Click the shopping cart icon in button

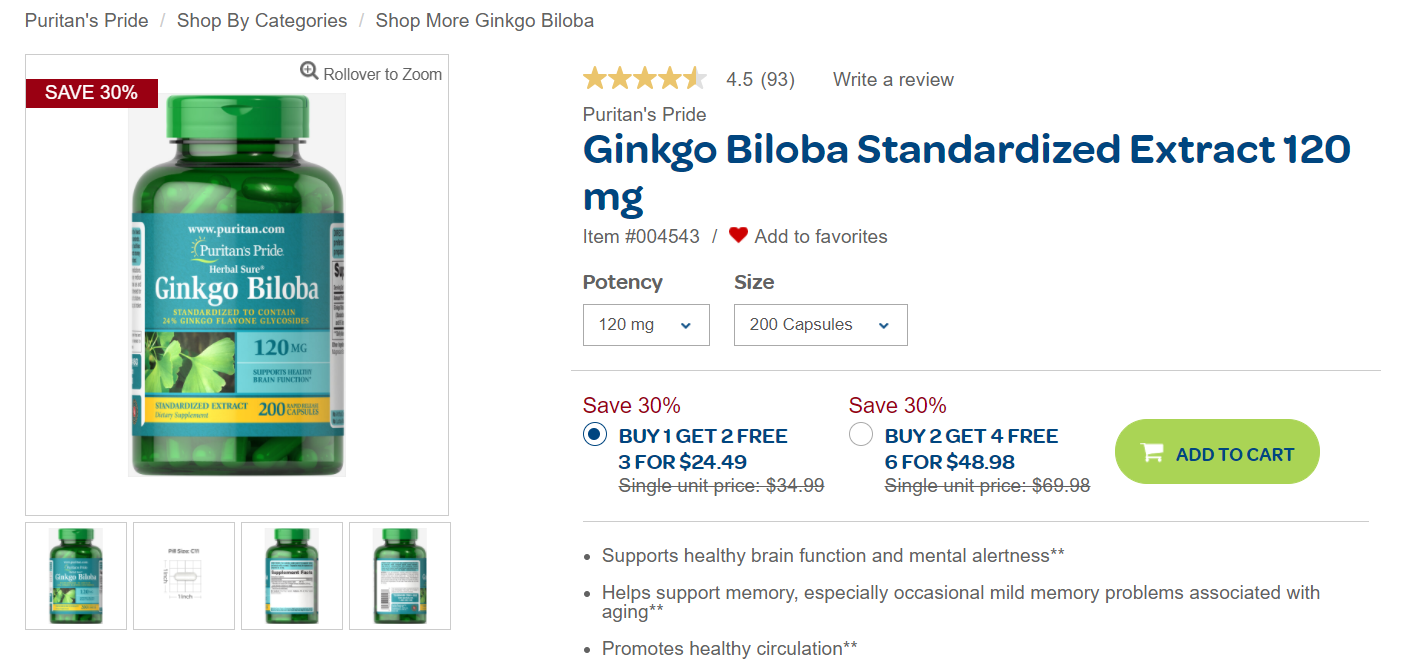click(x=1152, y=453)
